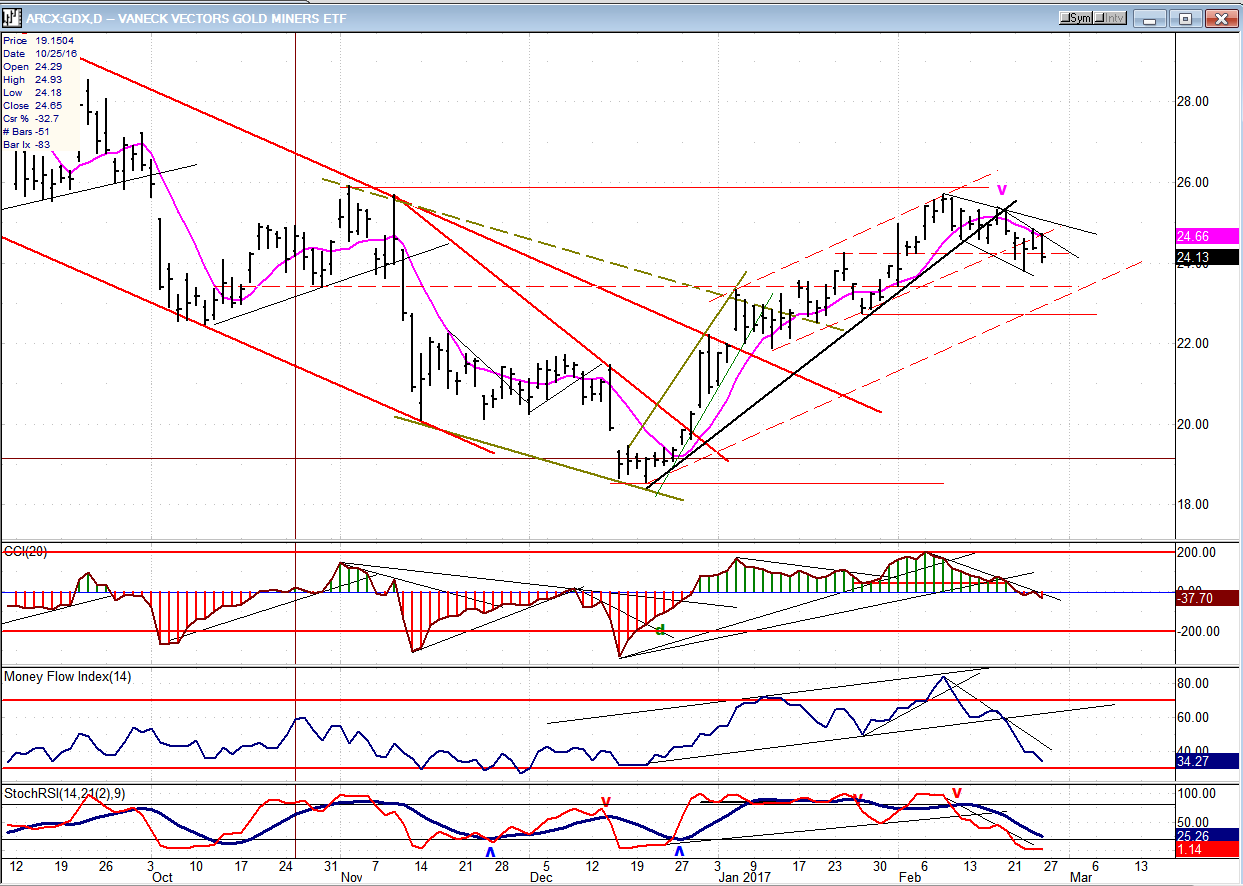Maximize the GDX chart window
The width and height of the screenshot is (1243, 886).
point(1186,18)
